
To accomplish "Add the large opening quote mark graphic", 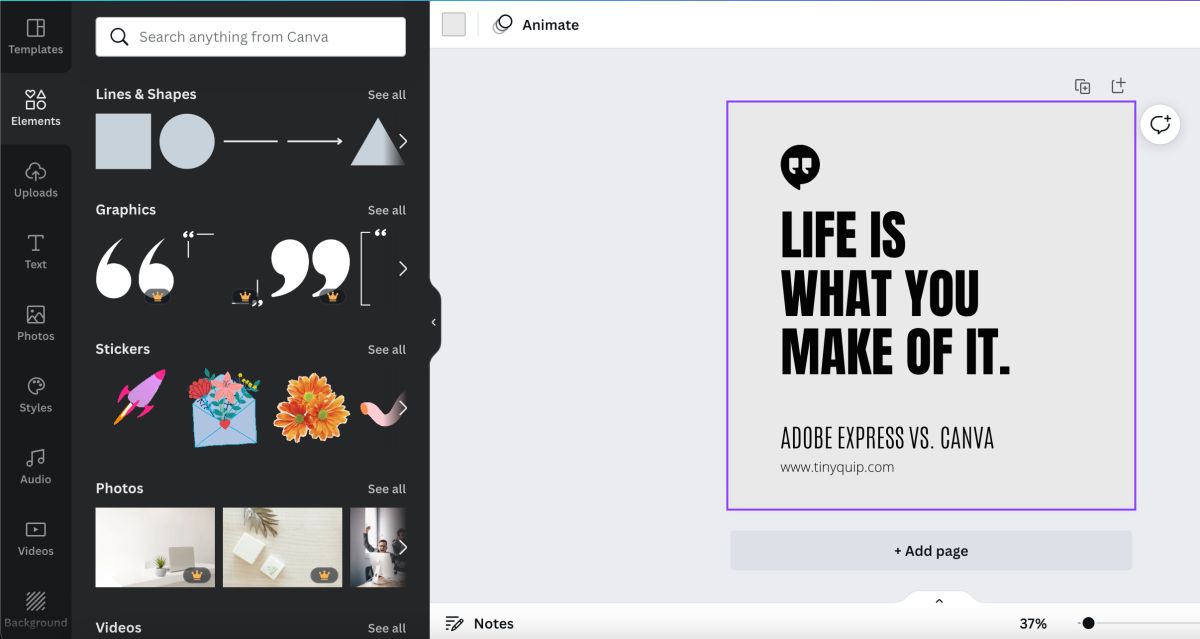I will tap(135, 269).
